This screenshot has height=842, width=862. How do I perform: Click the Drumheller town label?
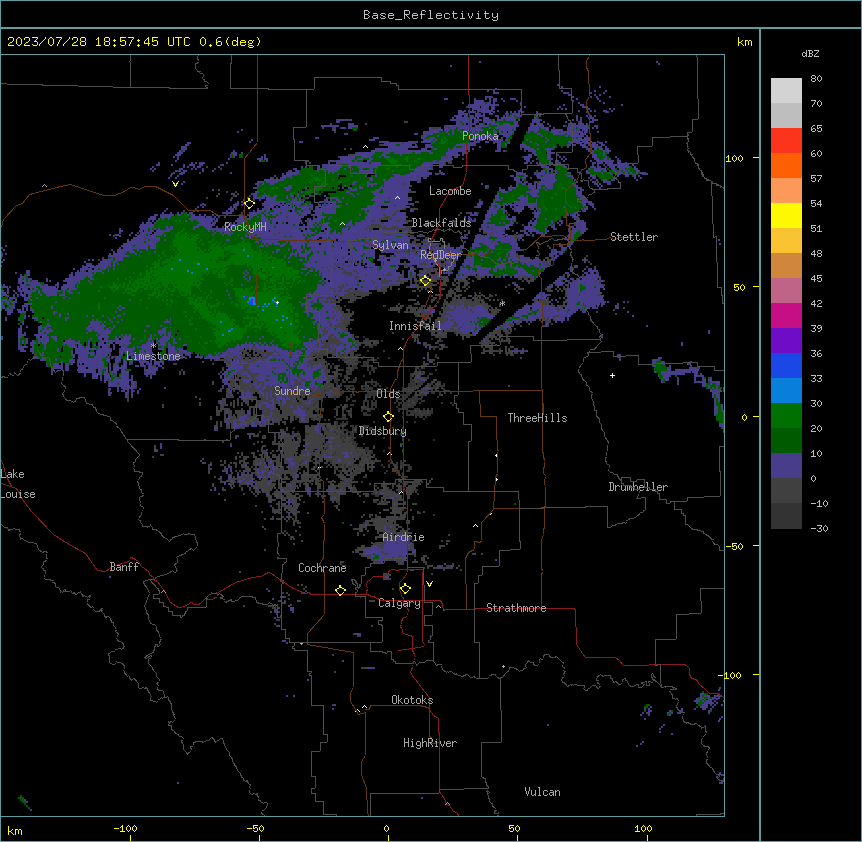[638, 487]
